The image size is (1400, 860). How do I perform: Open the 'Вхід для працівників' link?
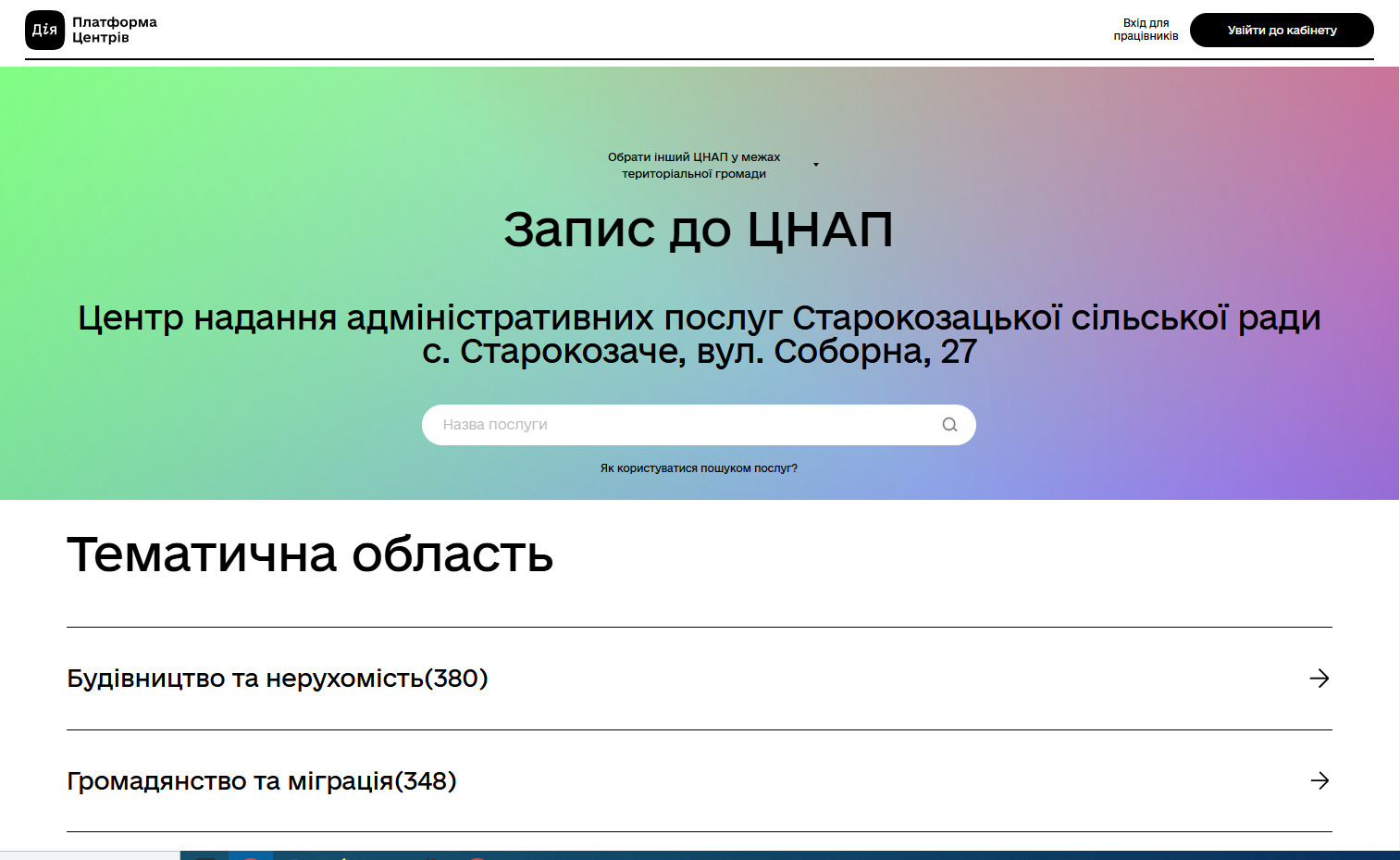tap(1146, 30)
